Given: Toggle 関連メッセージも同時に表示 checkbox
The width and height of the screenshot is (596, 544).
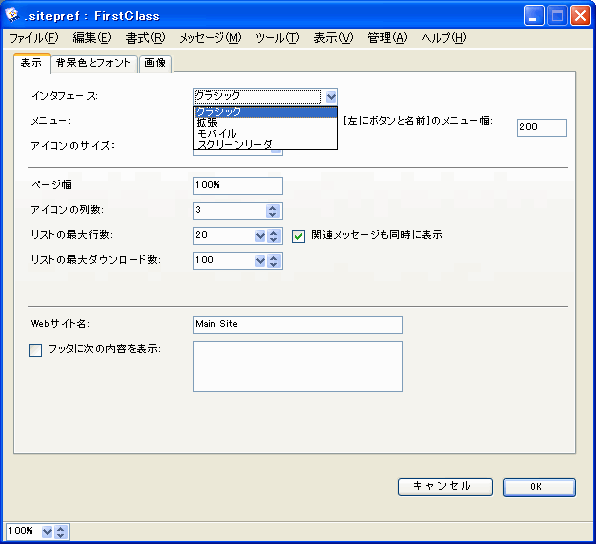Looking at the screenshot, I should coord(298,236).
